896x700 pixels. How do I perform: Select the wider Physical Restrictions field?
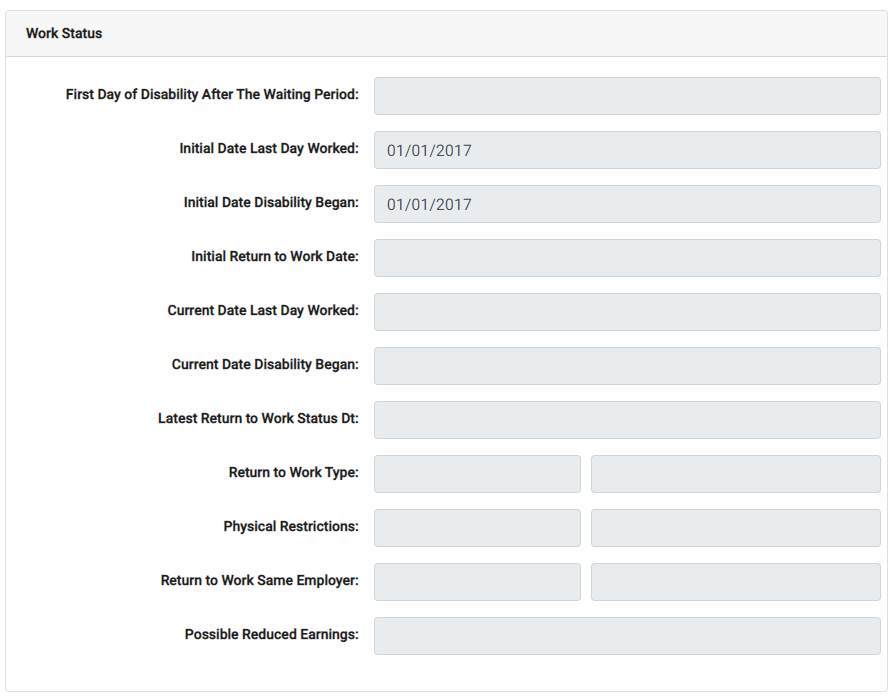click(x=735, y=528)
